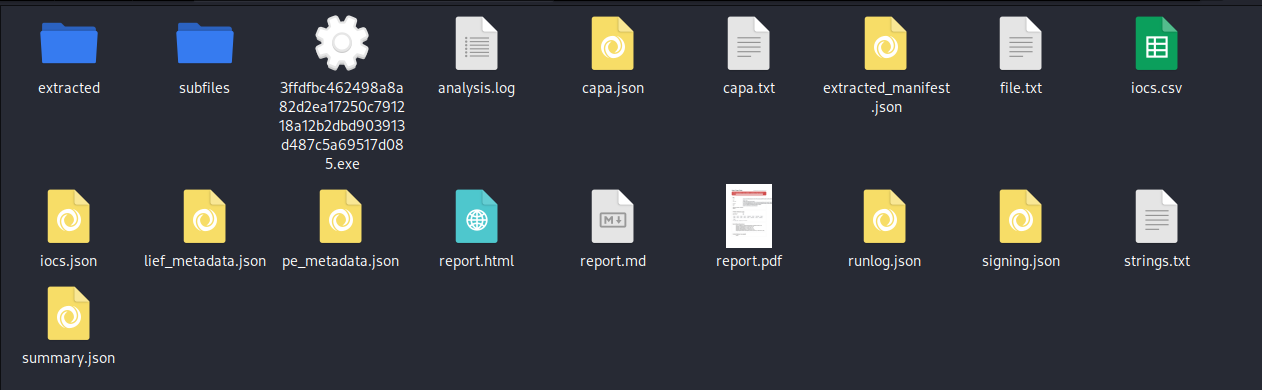Click the 'report.md' filename label

coord(613,262)
